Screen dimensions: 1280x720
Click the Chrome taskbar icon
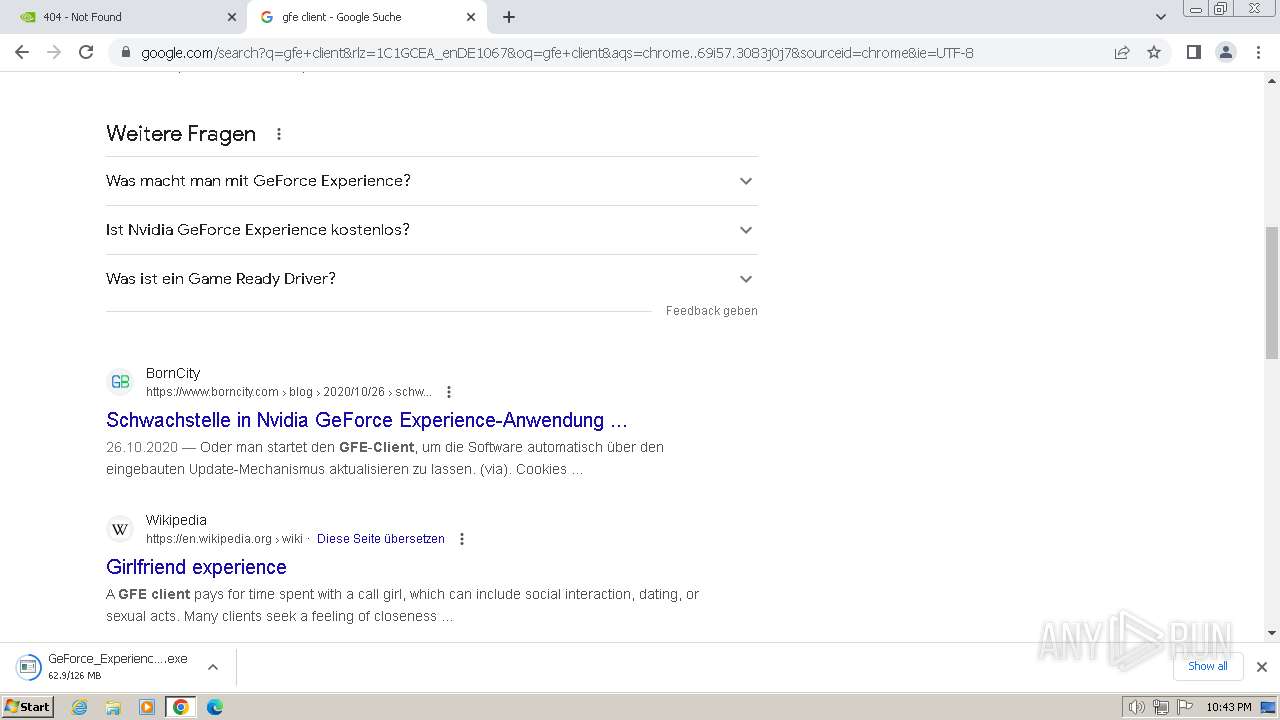[x=181, y=707]
